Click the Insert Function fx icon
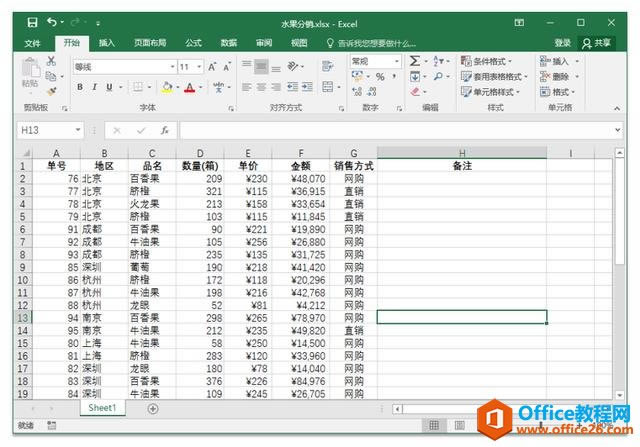 (x=164, y=130)
